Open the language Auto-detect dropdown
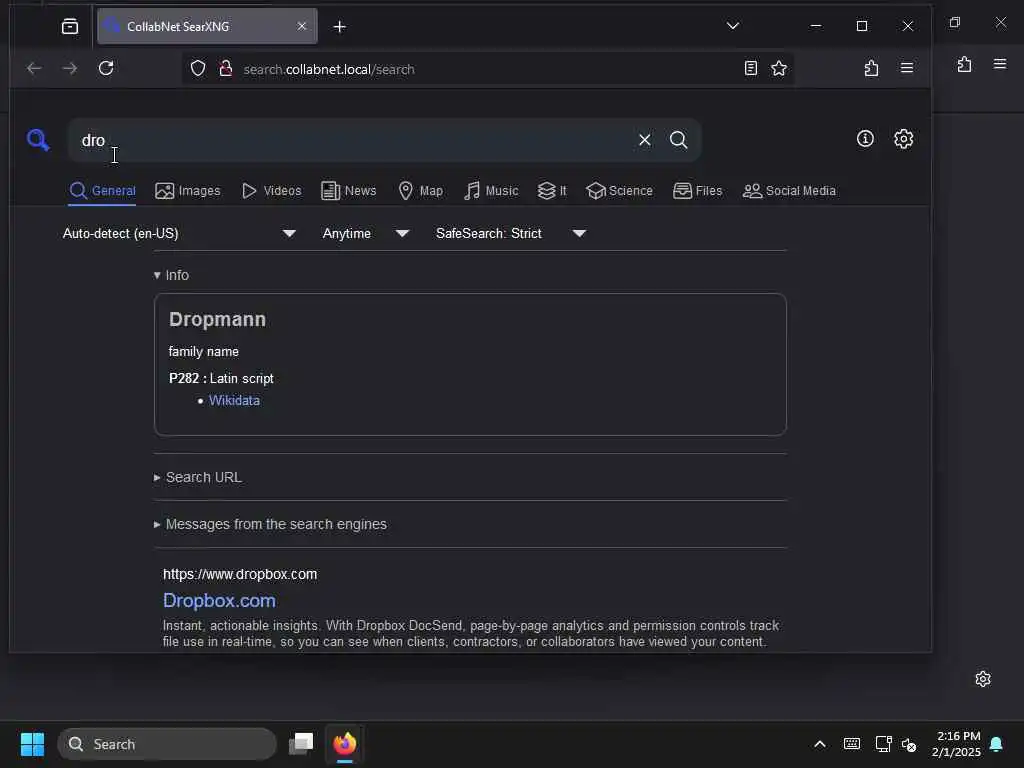The image size is (1024, 768). pyautogui.click(x=179, y=233)
